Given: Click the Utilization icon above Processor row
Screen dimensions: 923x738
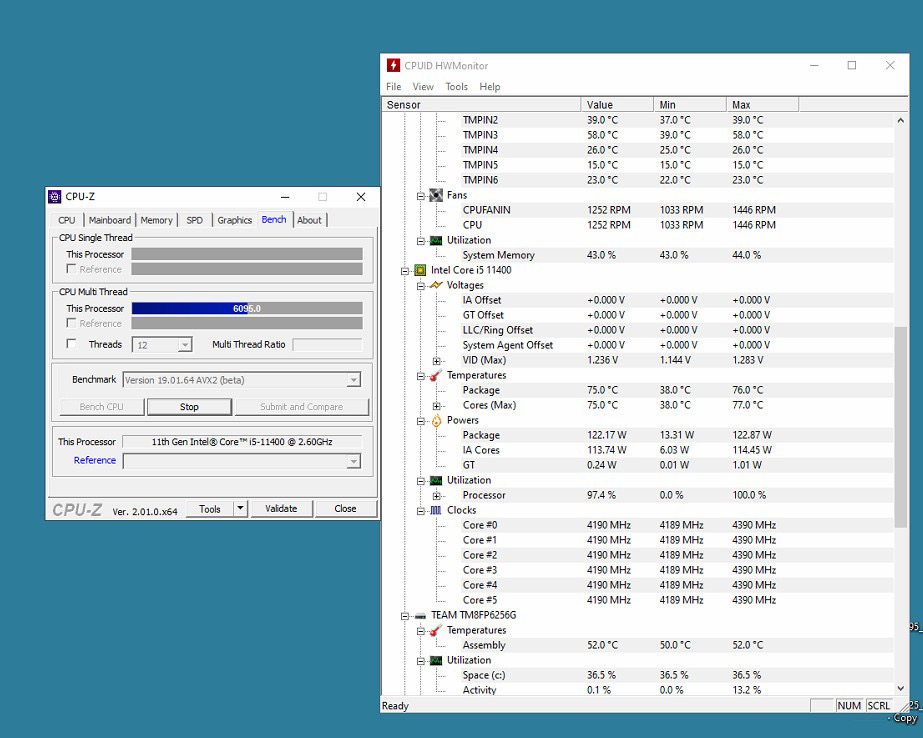Looking at the screenshot, I should click(436, 480).
